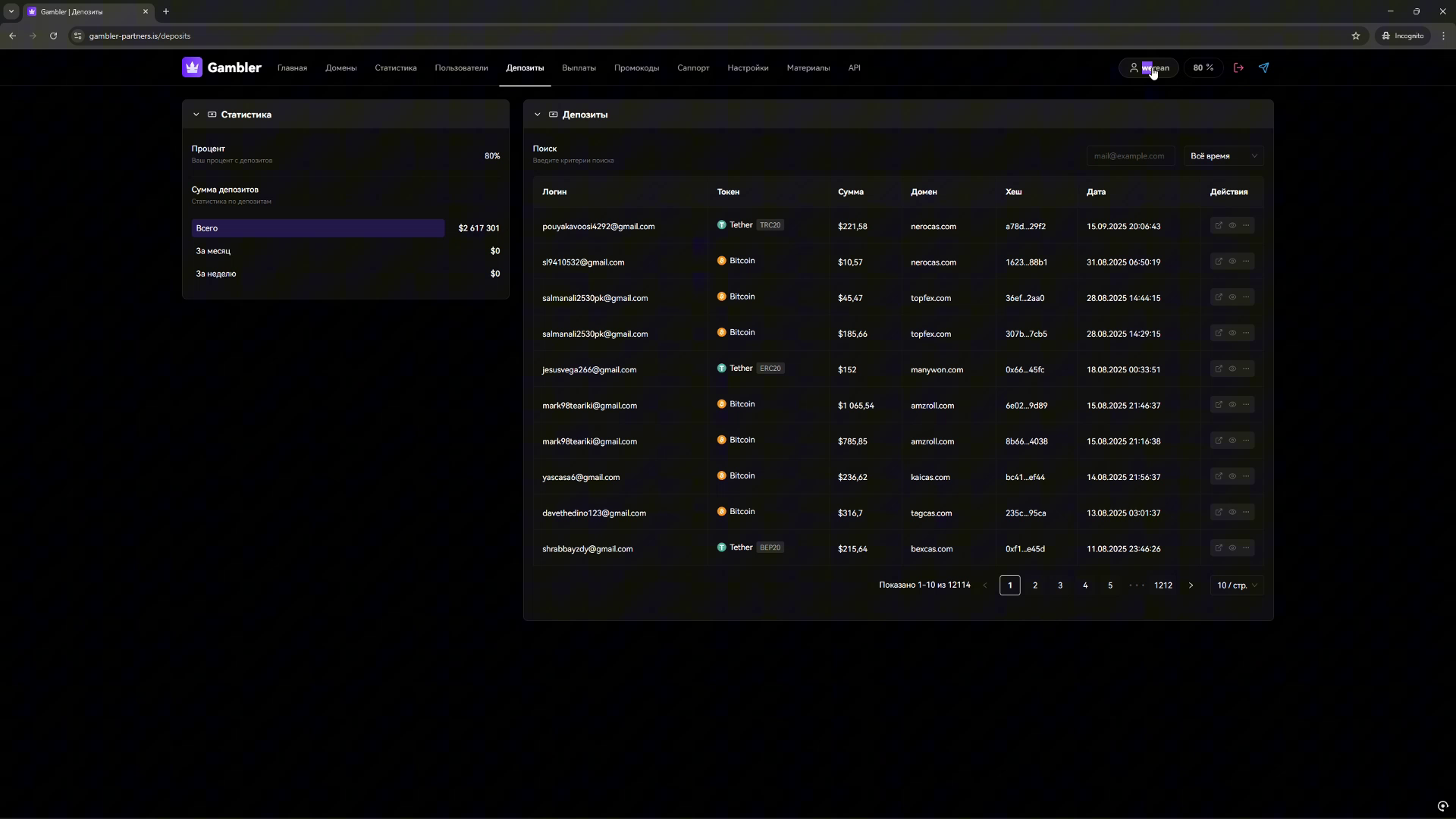Bookmark this page with the star icon
The height and width of the screenshot is (819, 1456).
[x=1356, y=36]
